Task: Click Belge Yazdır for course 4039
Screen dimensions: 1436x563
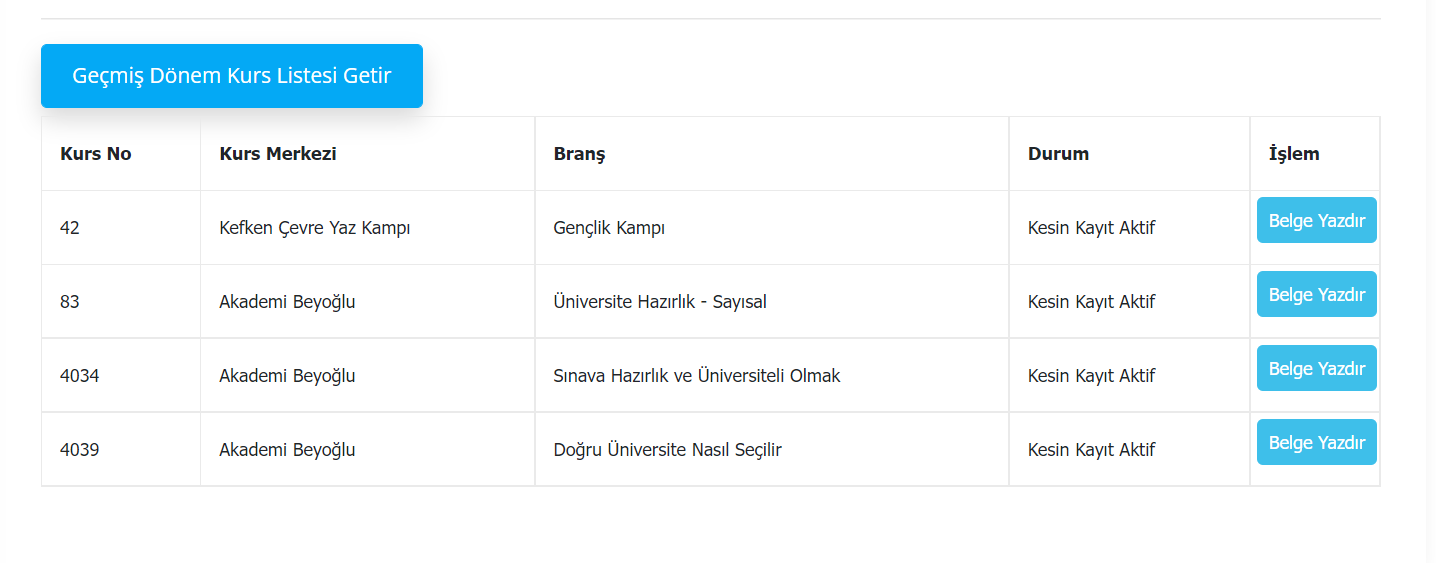Action: point(1316,443)
